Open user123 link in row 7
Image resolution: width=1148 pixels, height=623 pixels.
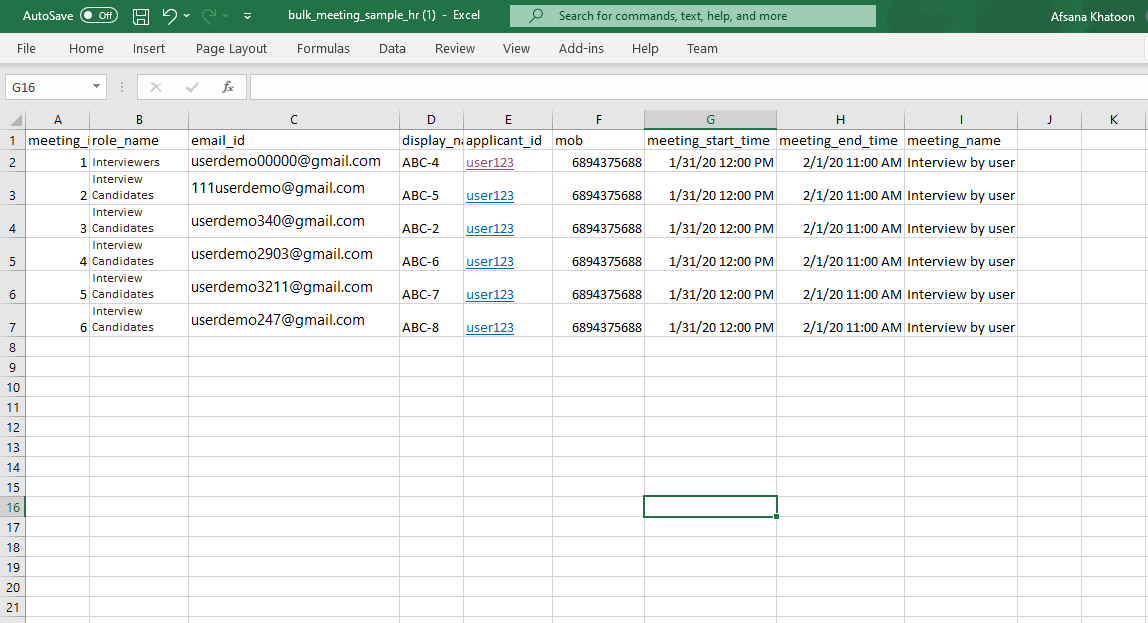pos(490,327)
